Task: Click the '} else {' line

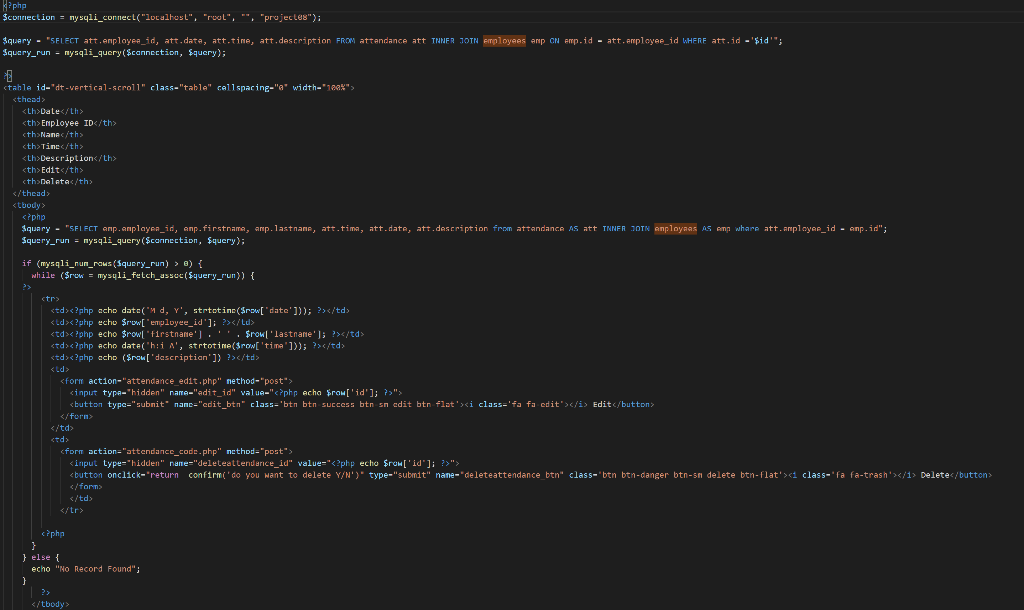Action: pyautogui.click(x=40, y=558)
